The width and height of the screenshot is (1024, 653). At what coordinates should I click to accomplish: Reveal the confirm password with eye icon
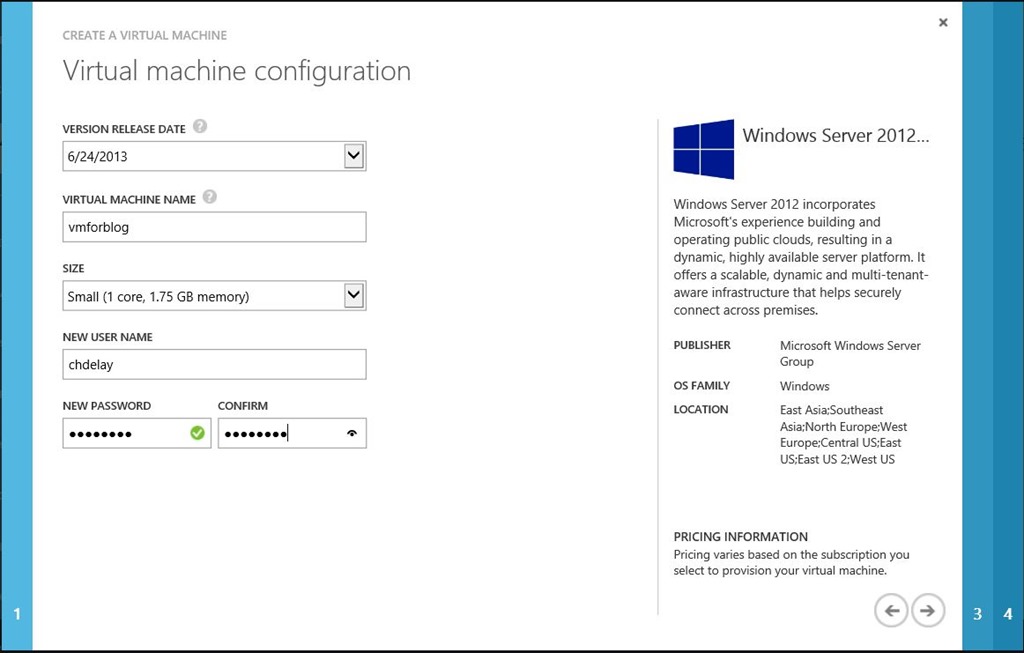coord(352,433)
